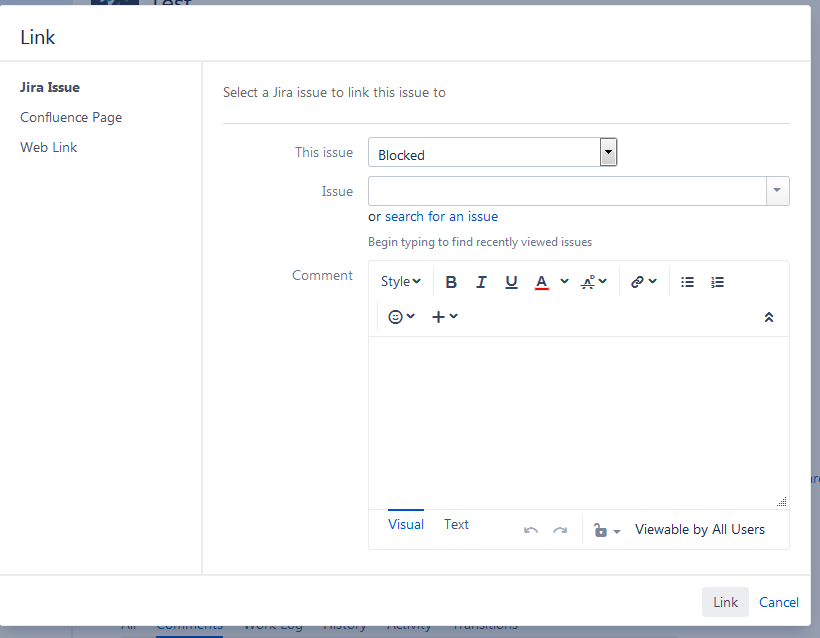The width and height of the screenshot is (820, 638).
Task: Open the plus insert more menu
Action: click(x=445, y=317)
